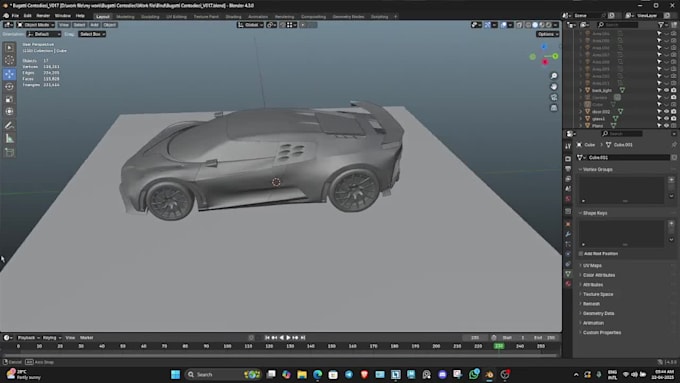Expand the UV Maps panel
680x383 pixels.
point(592,265)
